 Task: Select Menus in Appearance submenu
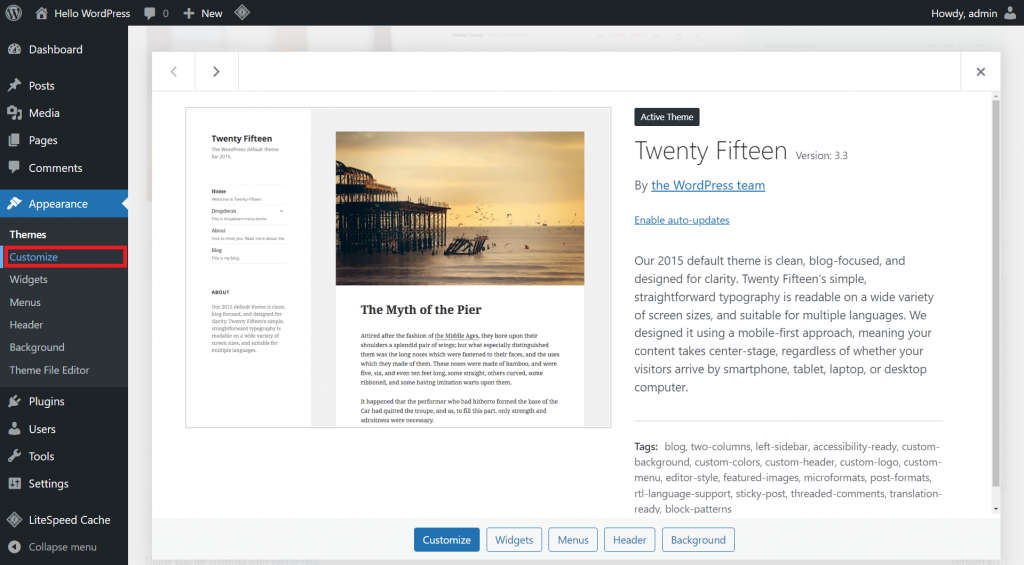point(25,302)
